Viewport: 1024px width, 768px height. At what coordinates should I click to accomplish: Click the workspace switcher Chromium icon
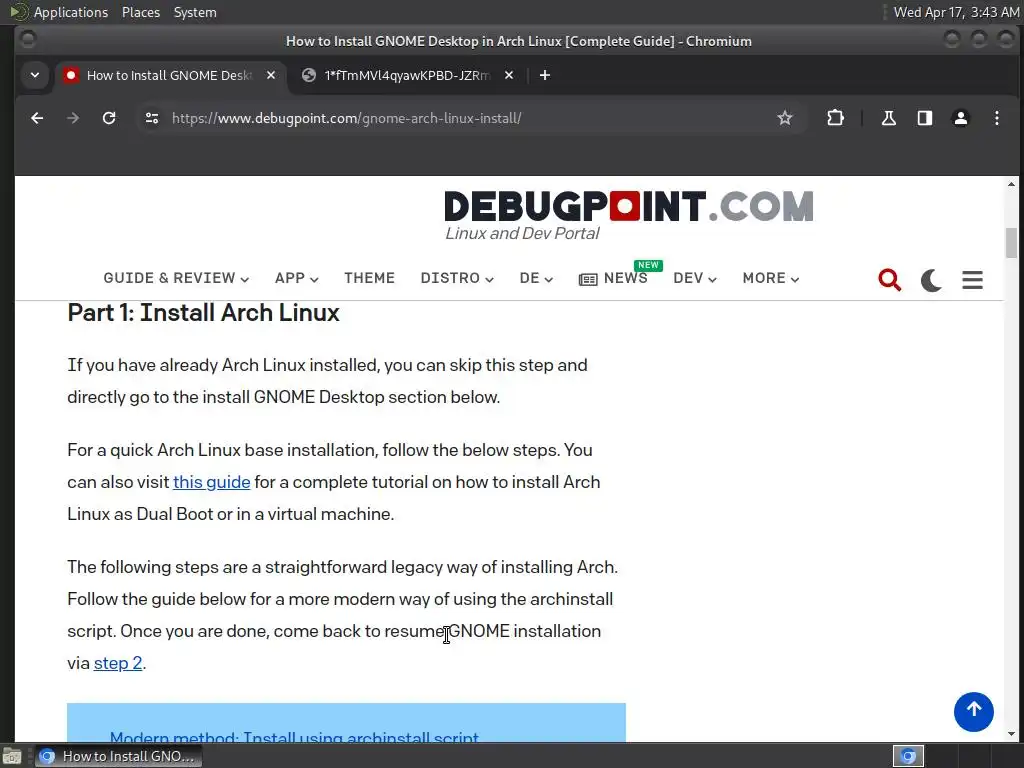coord(908,756)
